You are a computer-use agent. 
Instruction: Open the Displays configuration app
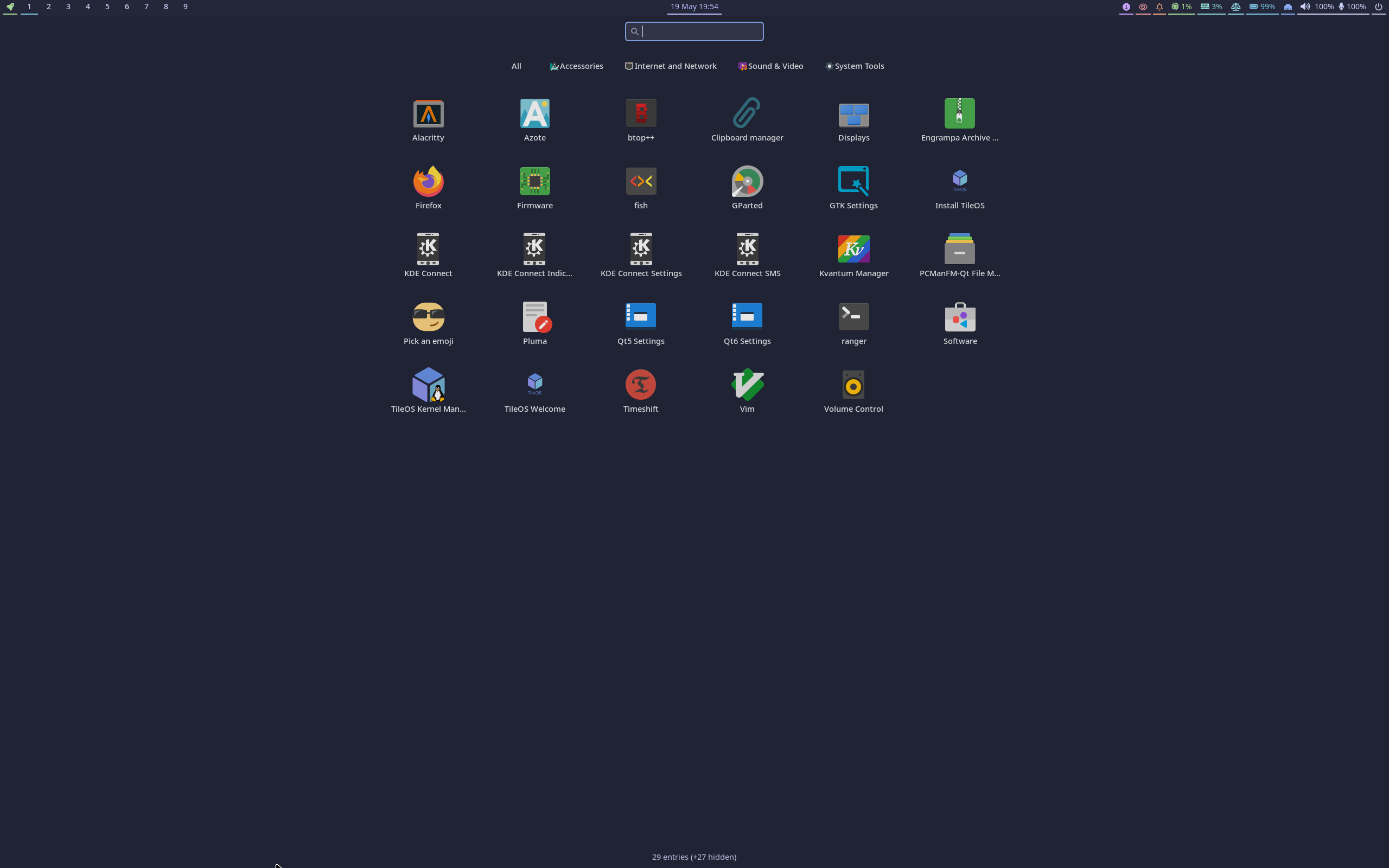pyautogui.click(x=853, y=120)
